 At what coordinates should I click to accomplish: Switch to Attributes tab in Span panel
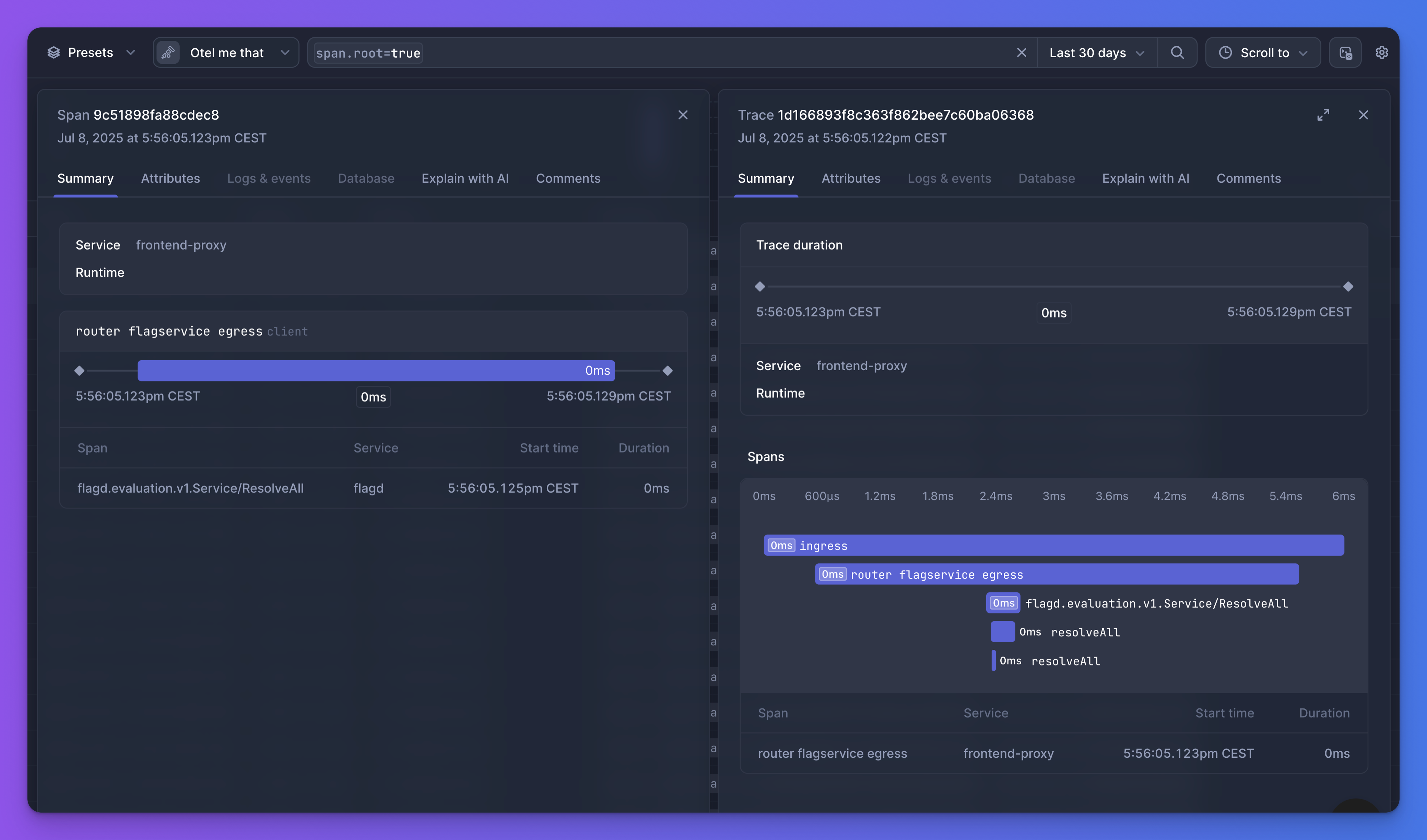pos(170,178)
